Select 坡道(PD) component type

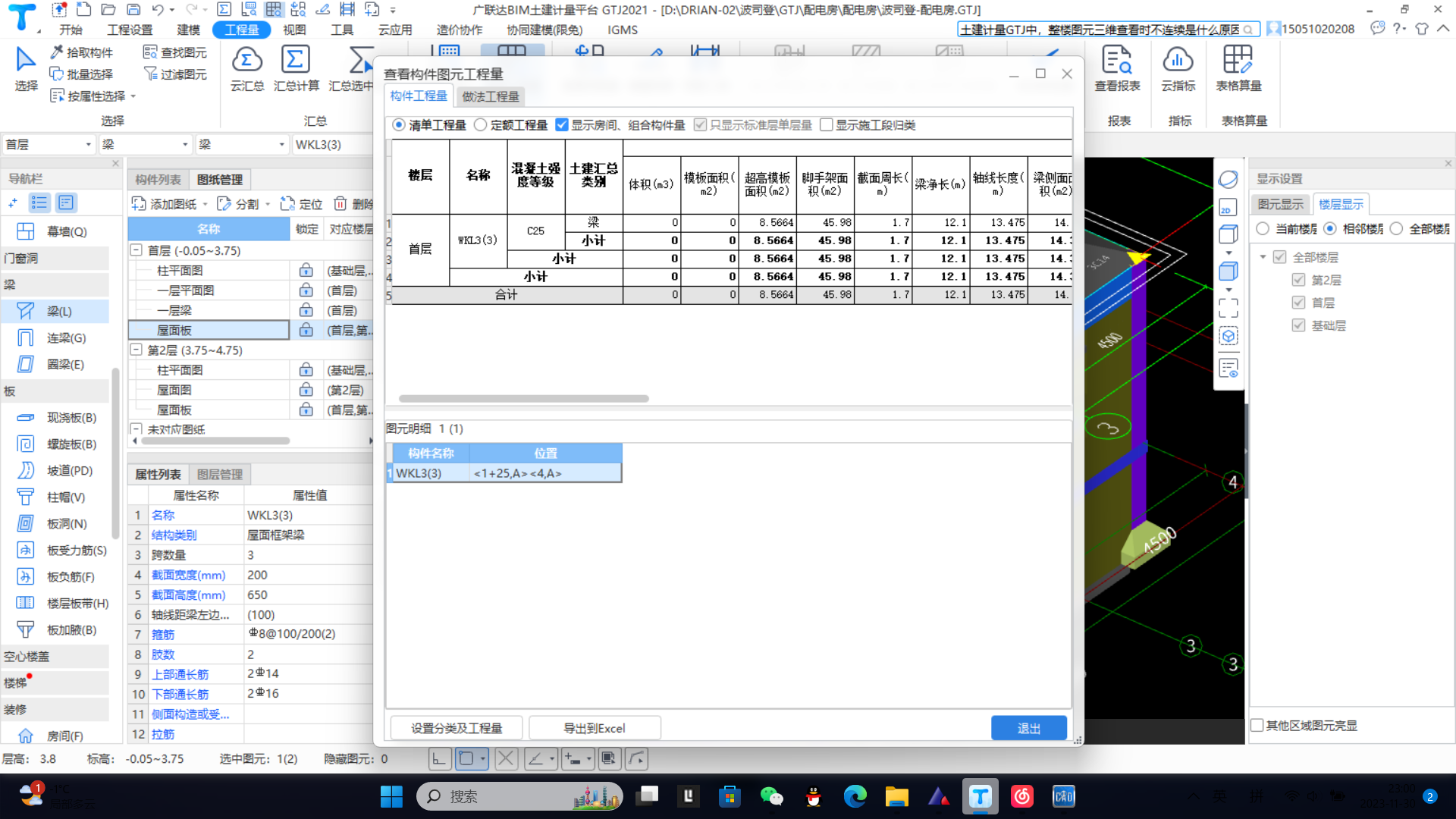[x=55, y=471]
